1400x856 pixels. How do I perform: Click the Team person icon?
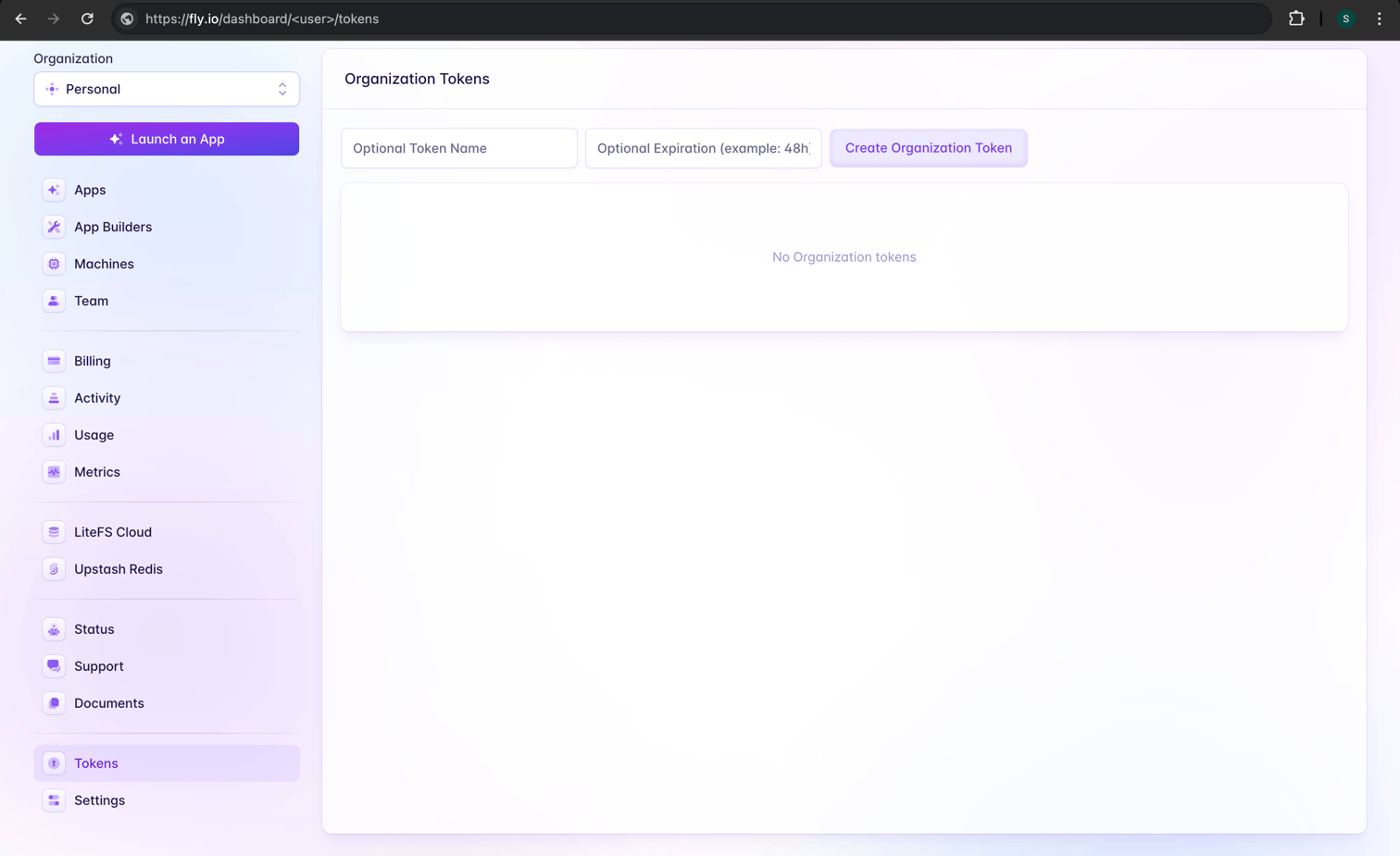click(x=54, y=301)
